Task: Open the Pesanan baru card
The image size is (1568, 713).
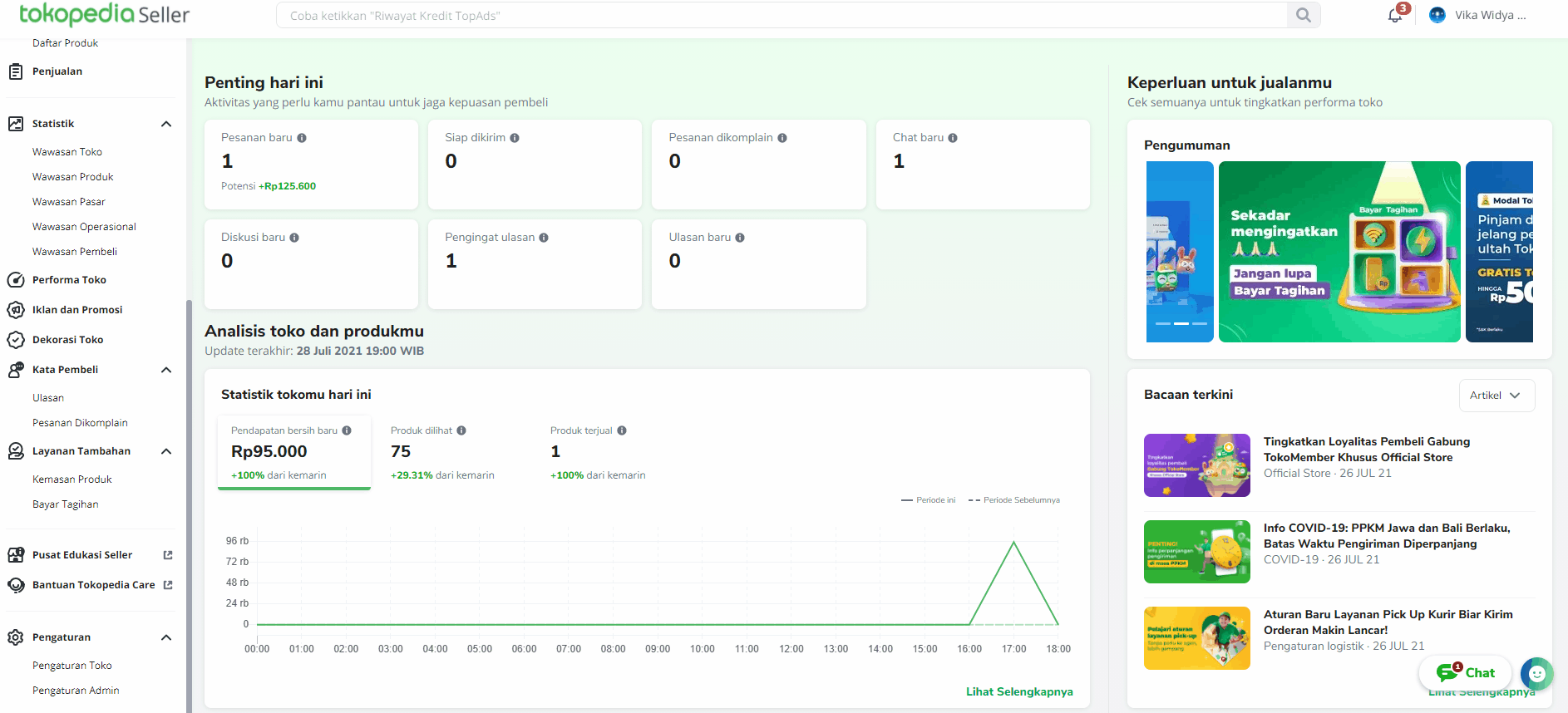Action: [x=311, y=165]
